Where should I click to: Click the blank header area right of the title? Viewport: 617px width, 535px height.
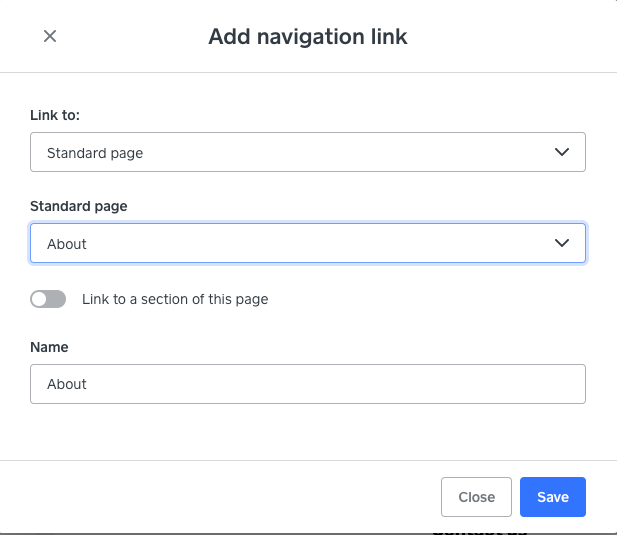click(510, 37)
